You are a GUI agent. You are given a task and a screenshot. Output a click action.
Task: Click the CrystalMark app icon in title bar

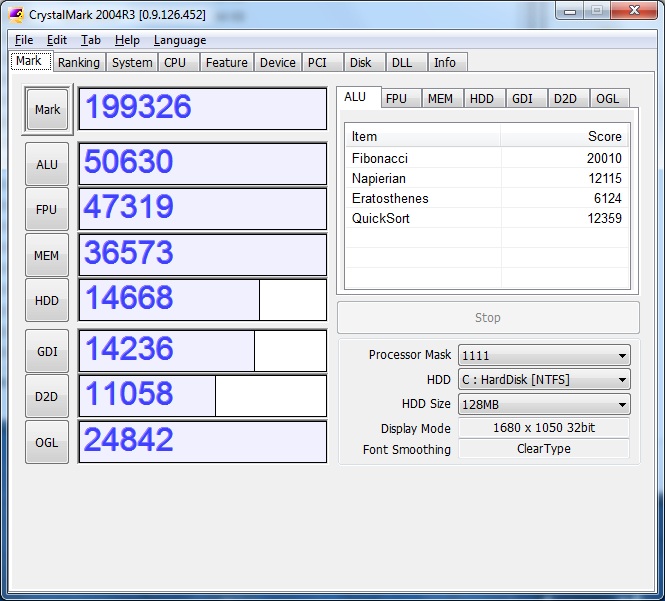tap(17, 15)
